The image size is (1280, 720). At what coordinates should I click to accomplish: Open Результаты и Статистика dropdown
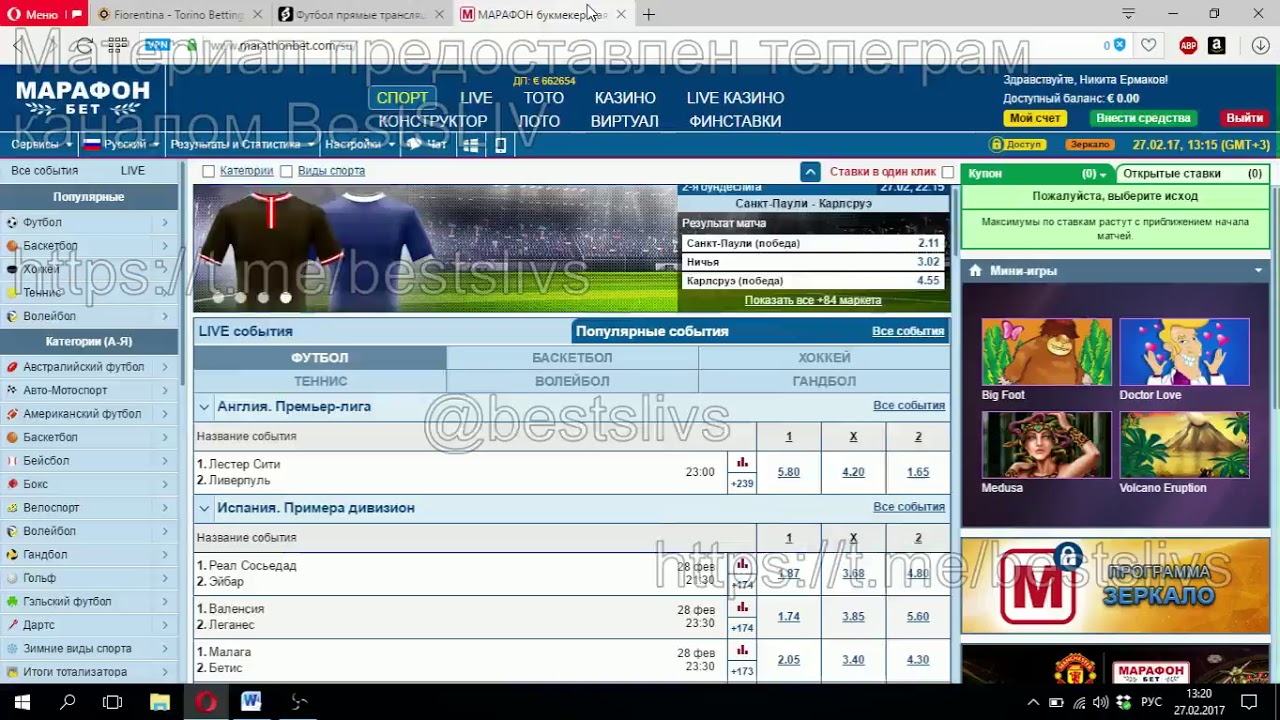[x=242, y=144]
